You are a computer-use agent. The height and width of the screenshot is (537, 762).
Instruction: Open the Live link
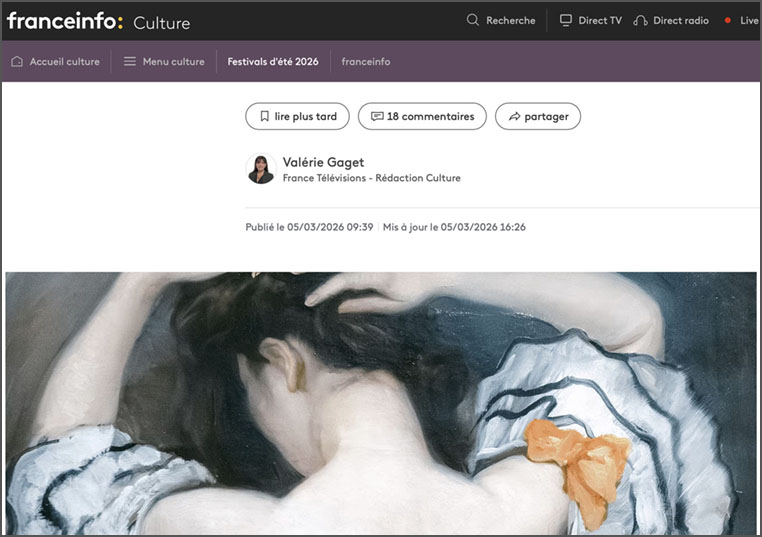[749, 20]
